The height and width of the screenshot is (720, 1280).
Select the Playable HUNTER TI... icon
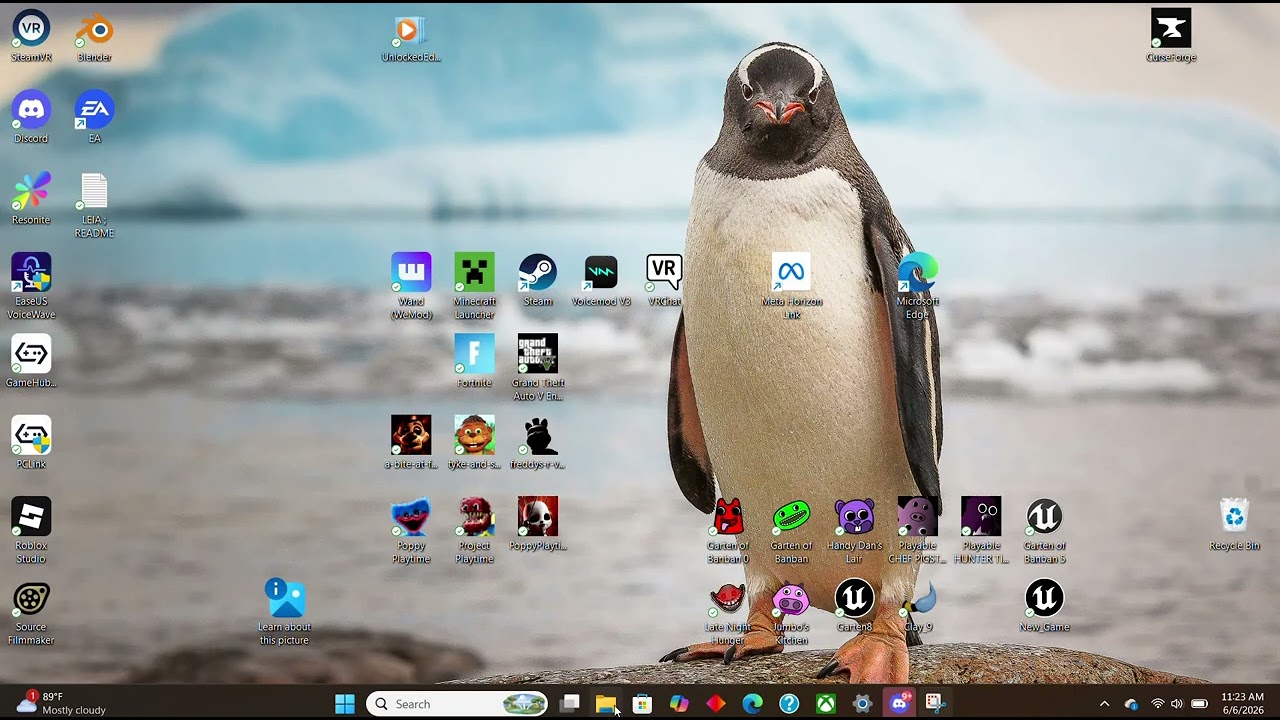(x=981, y=531)
